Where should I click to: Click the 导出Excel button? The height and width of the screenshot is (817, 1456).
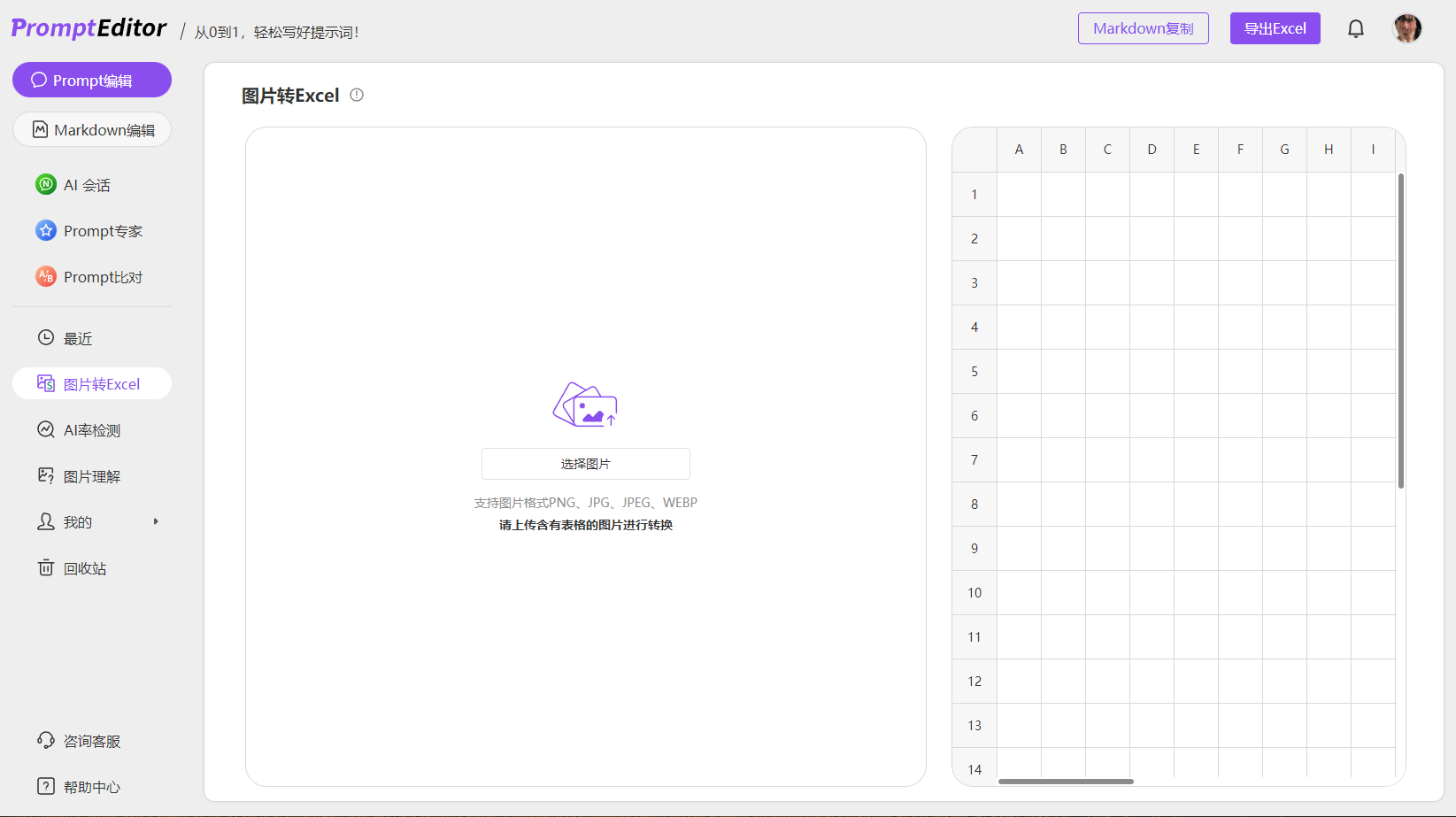pos(1275,28)
